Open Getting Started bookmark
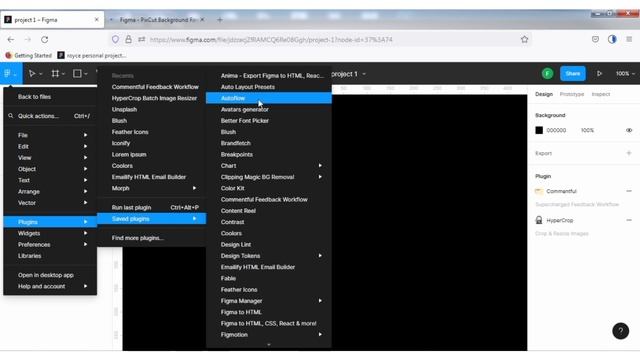 click(29, 55)
